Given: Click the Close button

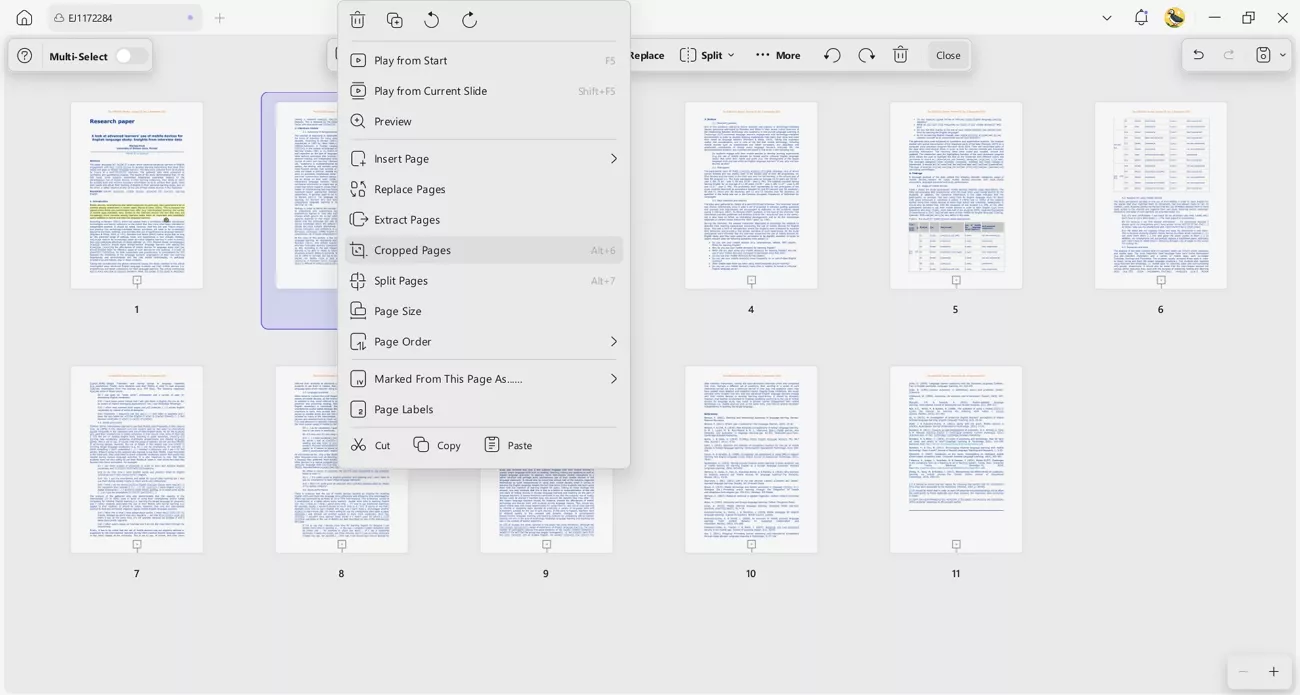Looking at the screenshot, I should coord(947,55).
